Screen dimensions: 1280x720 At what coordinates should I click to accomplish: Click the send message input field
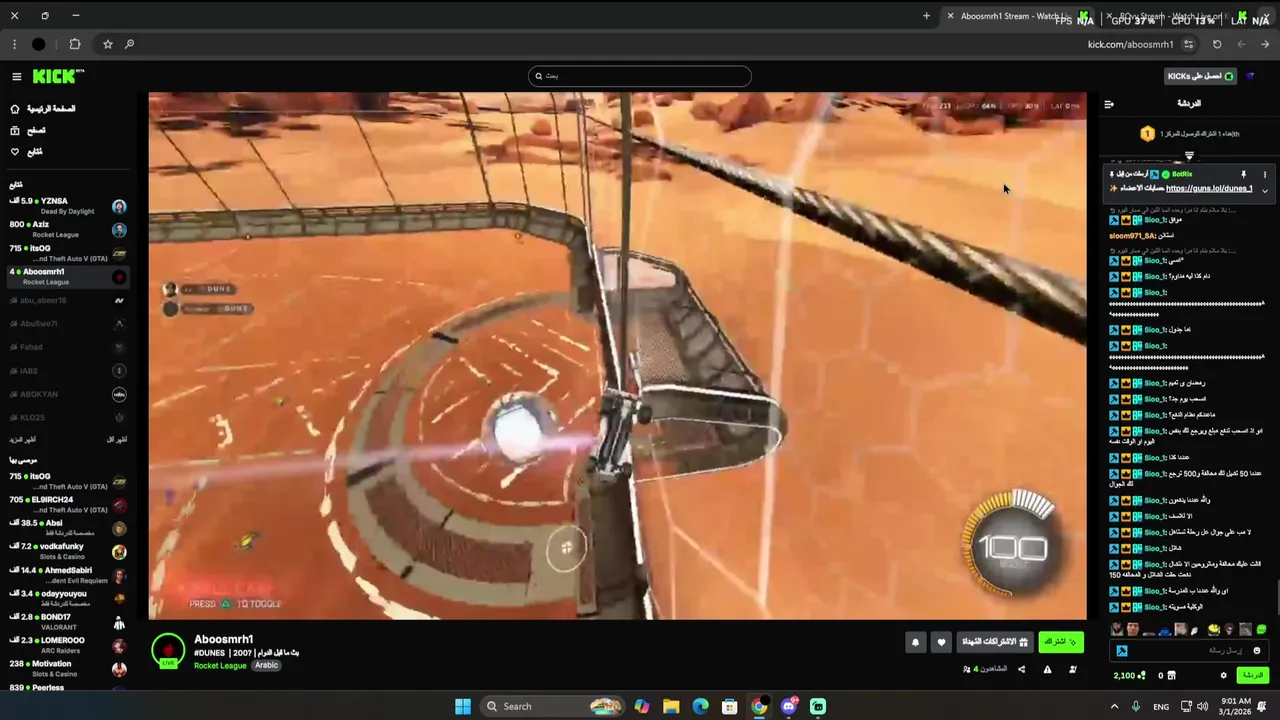coord(1190,651)
